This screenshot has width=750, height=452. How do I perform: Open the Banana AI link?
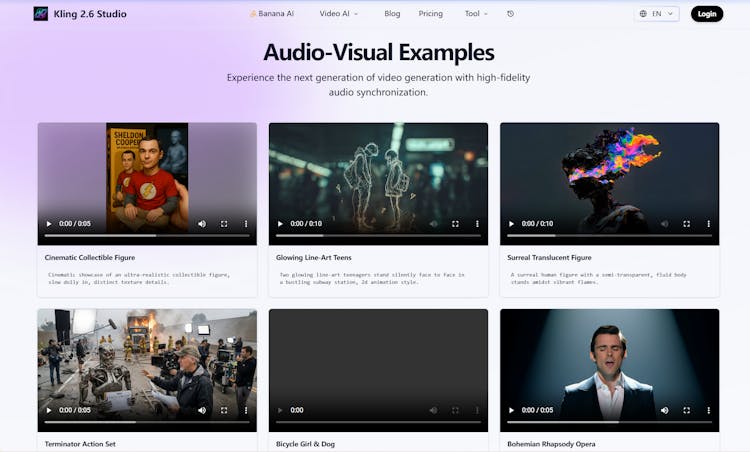coord(271,14)
